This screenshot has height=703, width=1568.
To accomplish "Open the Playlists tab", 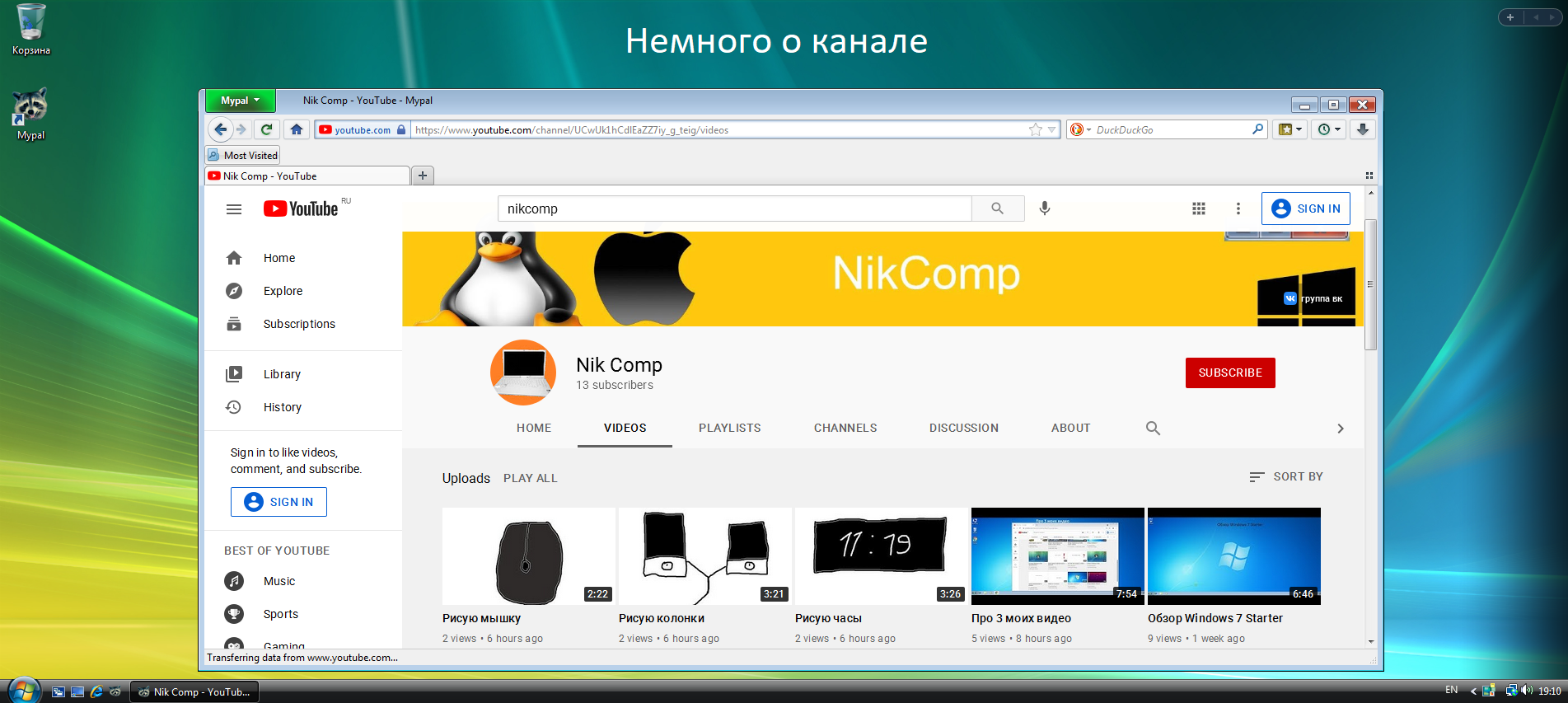I will click(x=730, y=428).
